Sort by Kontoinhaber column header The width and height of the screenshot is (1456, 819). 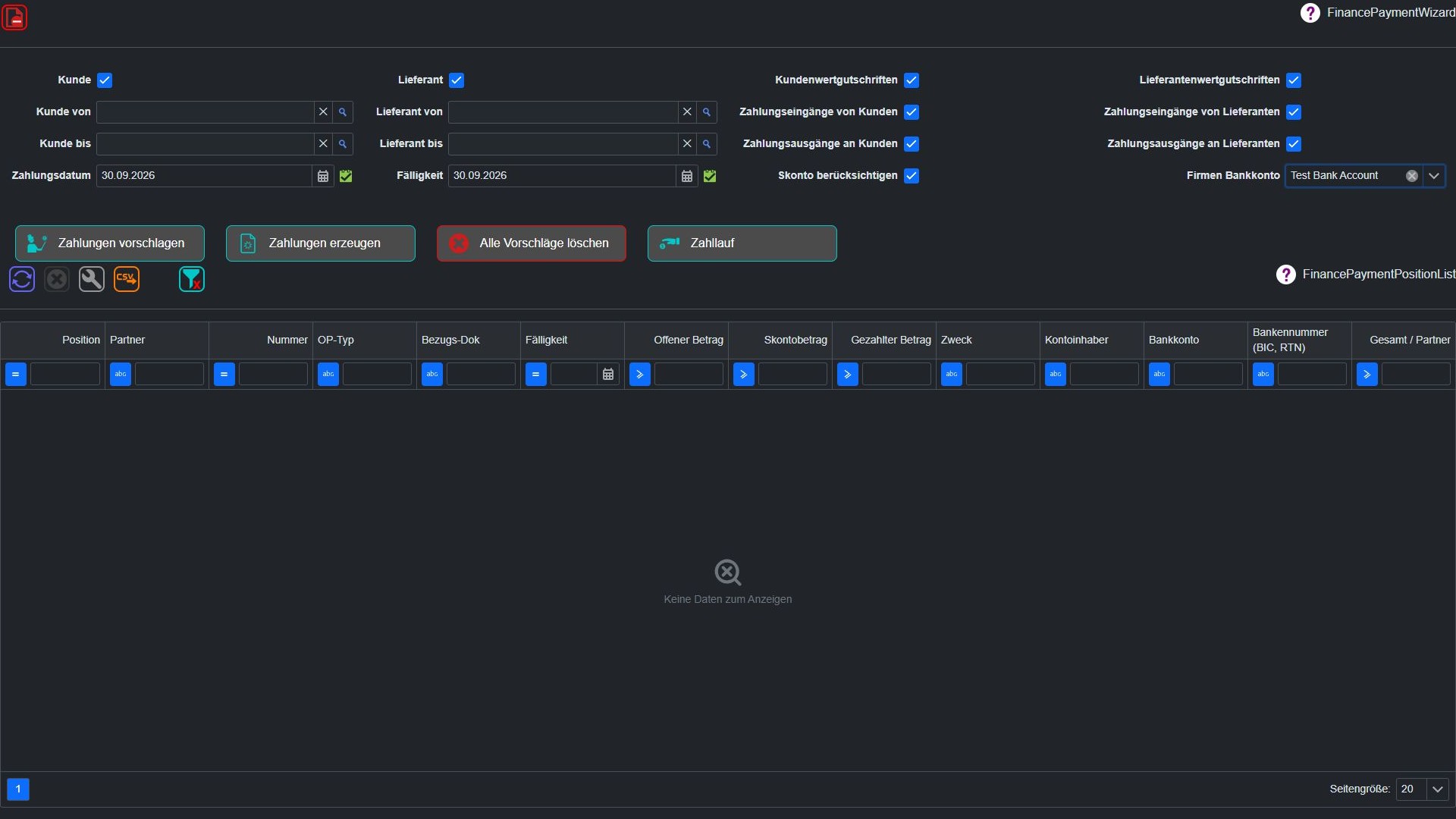coord(1091,340)
